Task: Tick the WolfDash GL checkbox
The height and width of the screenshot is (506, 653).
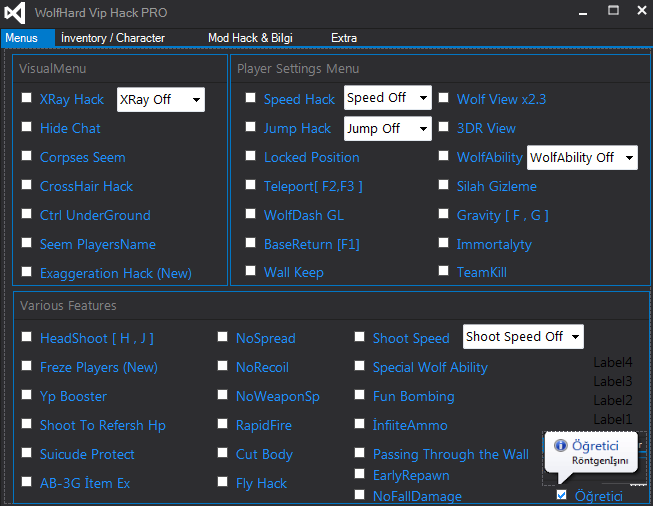Action: [x=250, y=214]
